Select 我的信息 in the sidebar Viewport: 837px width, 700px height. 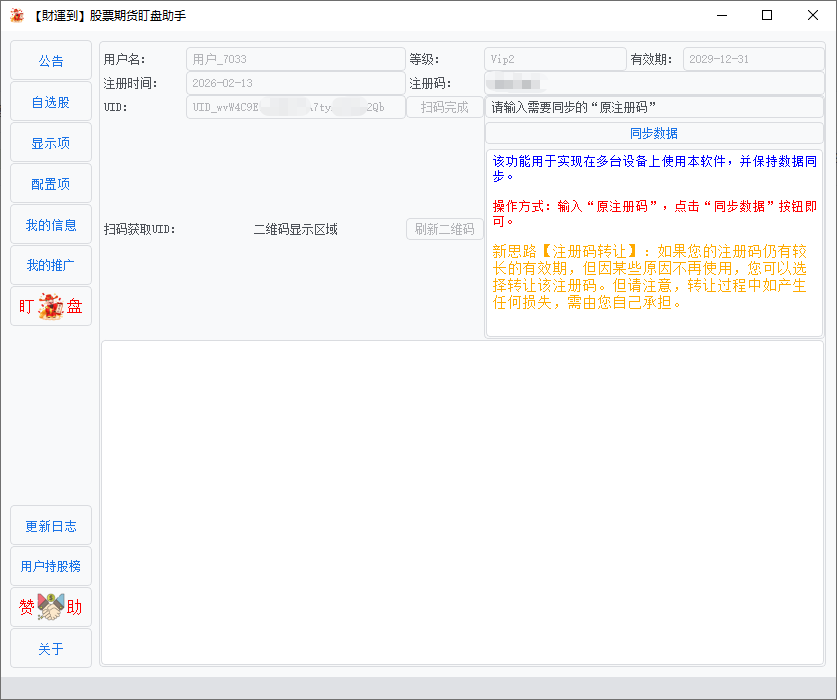click(51, 225)
